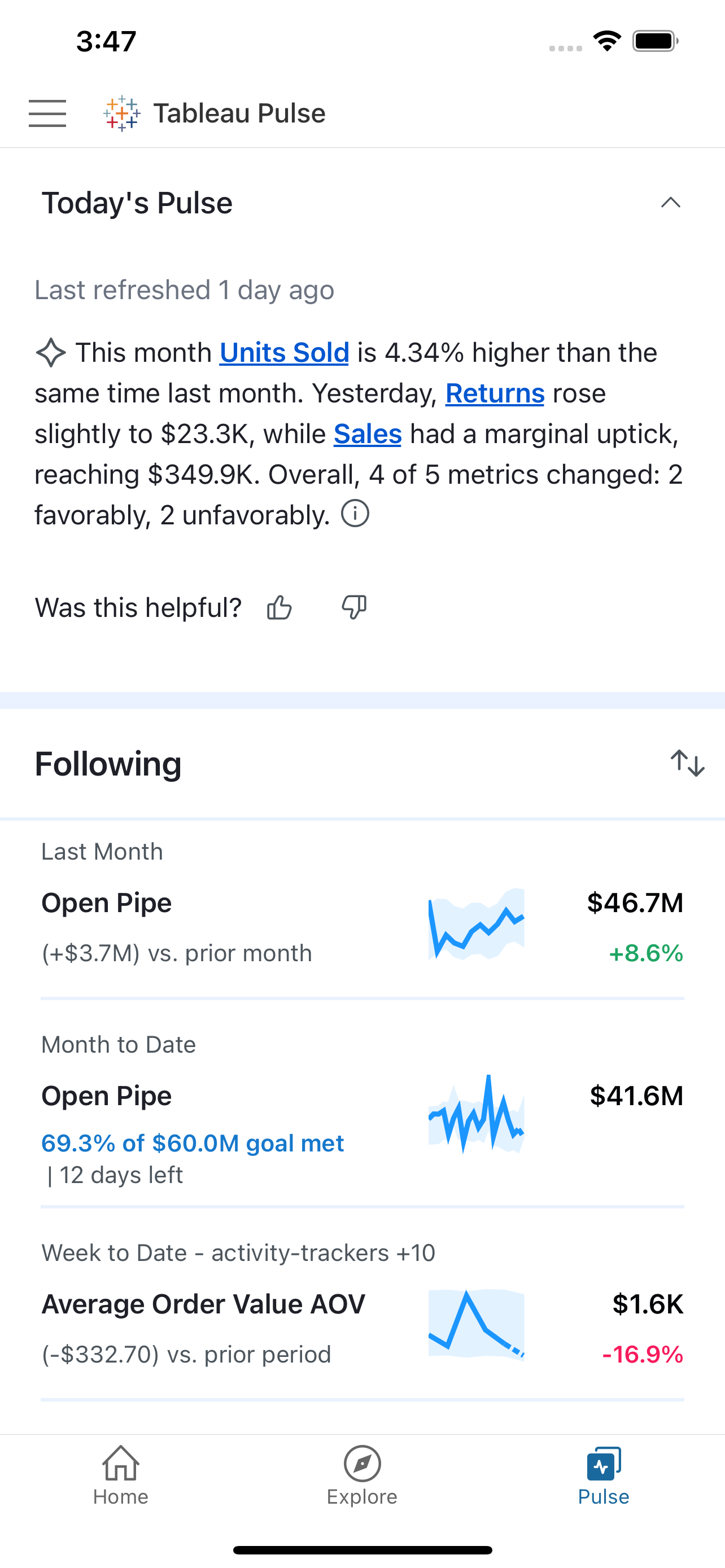
Task: Follow the Sales metric link
Action: pos(368,434)
